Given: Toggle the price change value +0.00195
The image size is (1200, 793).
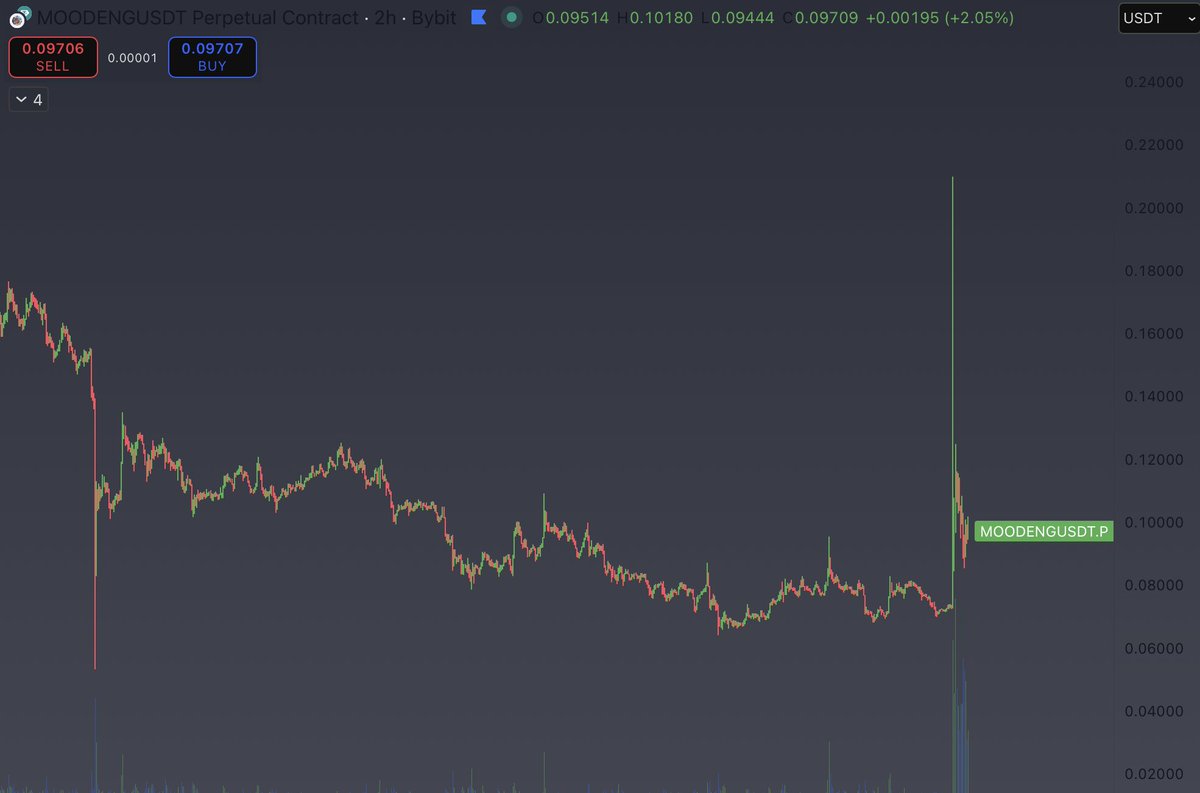Looking at the screenshot, I should pyautogui.click(x=902, y=17).
